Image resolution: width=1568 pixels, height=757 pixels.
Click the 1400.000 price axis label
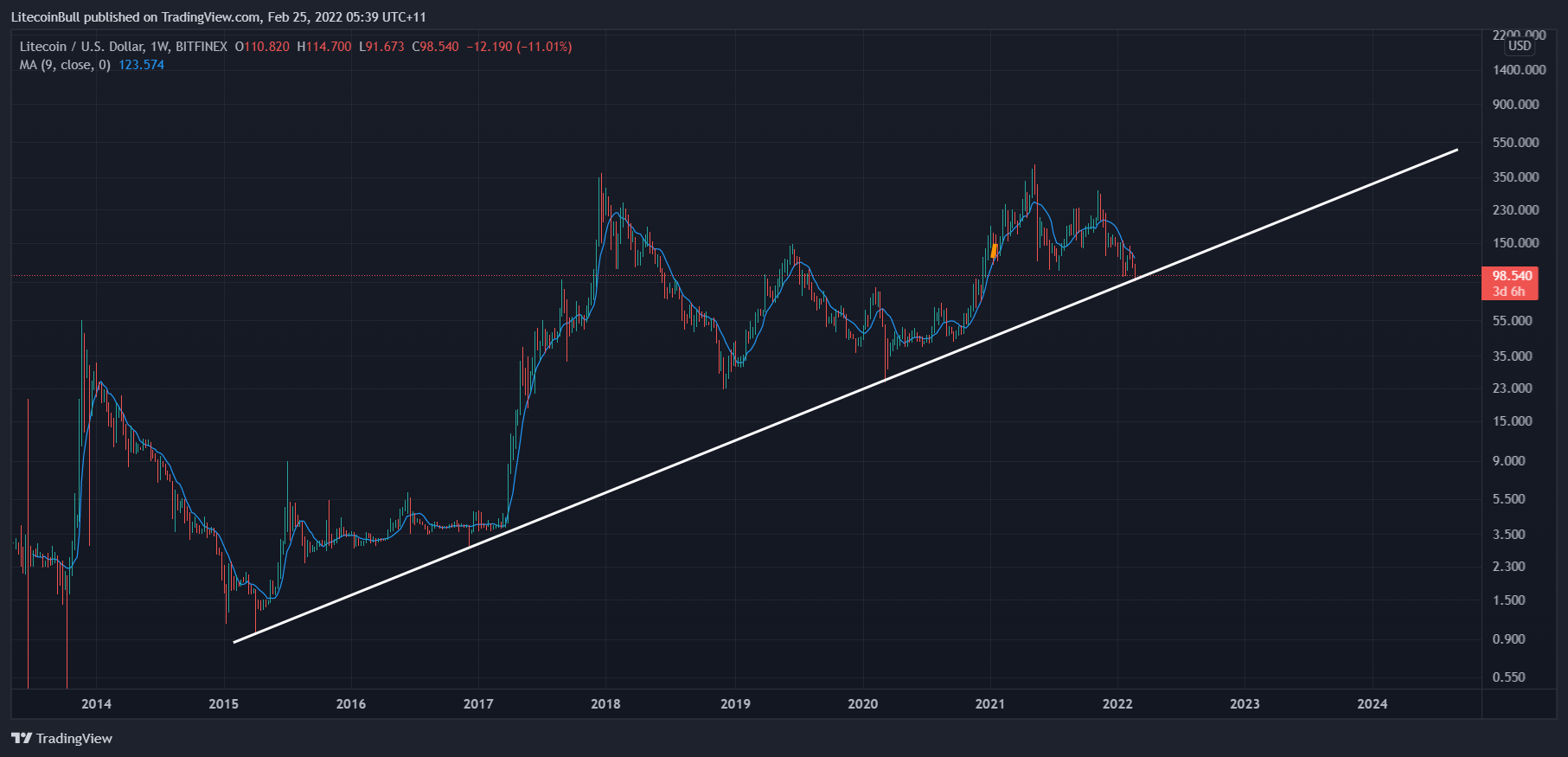(x=1520, y=69)
